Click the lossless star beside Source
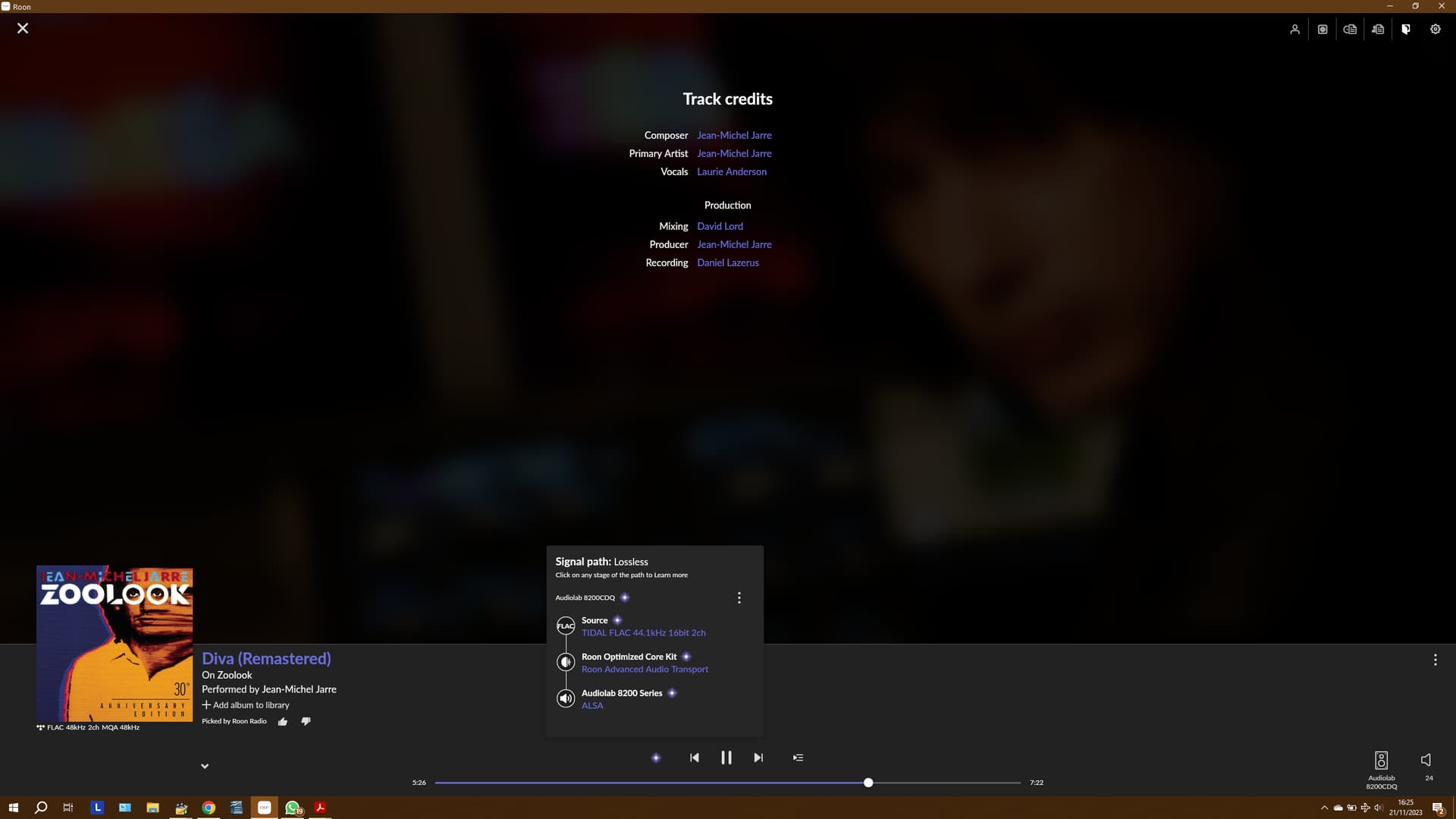 [617, 620]
